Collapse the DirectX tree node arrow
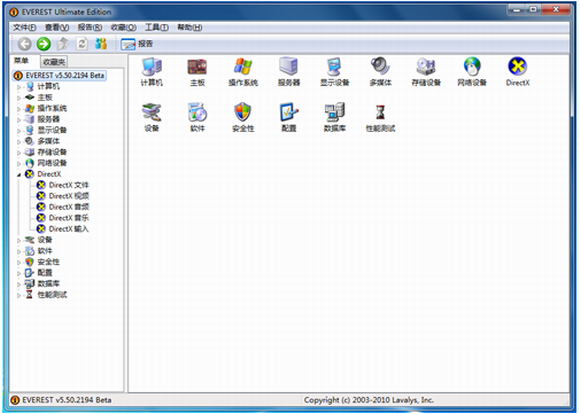Viewport: 580px width, 414px height. coord(19,175)
